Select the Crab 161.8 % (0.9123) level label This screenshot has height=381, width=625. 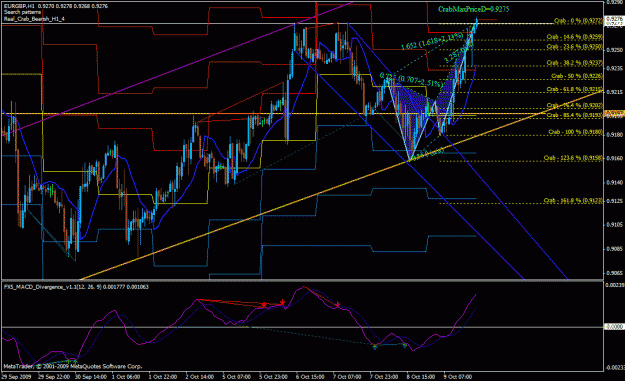tap(573, 200)
